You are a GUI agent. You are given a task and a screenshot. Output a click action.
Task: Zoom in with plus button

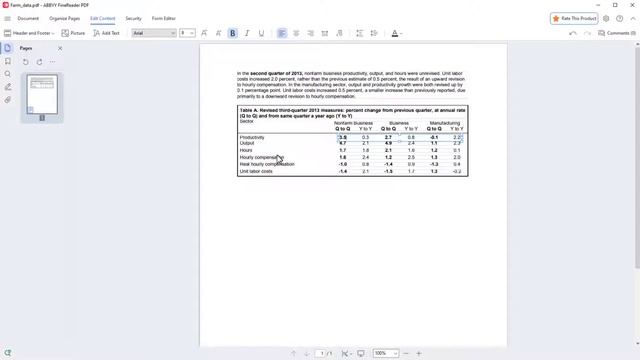(419, 353)
